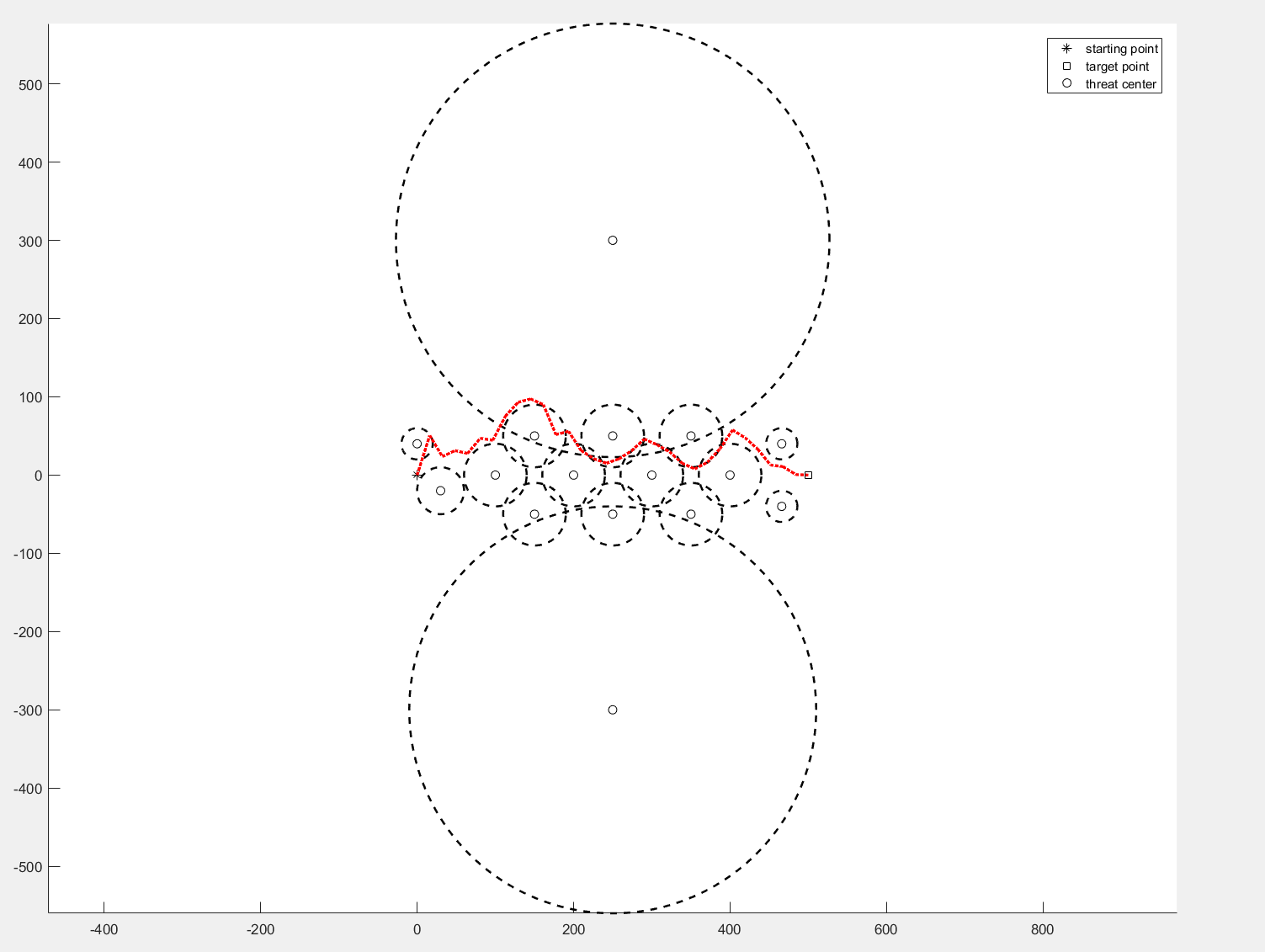Click the 'threat center' legend label
The width and height of the screenshot is (1265, 952).
click(x=1120, y=84)
